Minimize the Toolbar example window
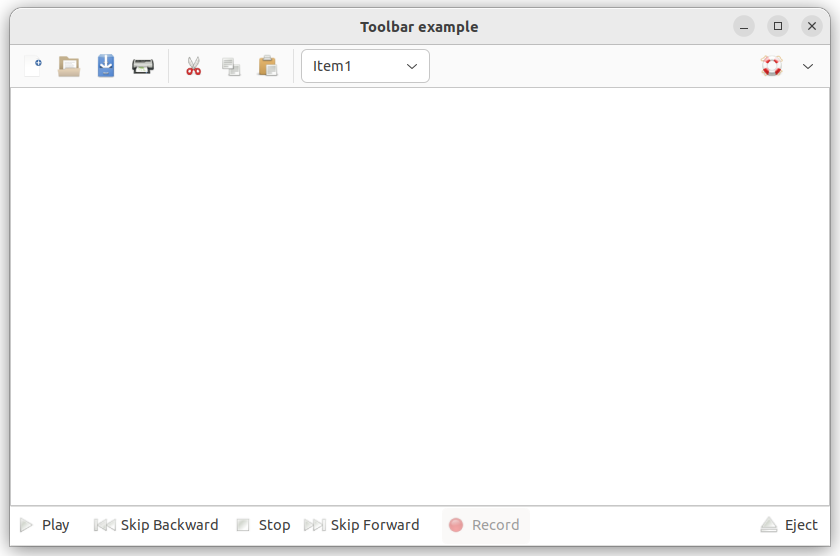The height and width of the screenshot is (556, 840). [744, 27]
